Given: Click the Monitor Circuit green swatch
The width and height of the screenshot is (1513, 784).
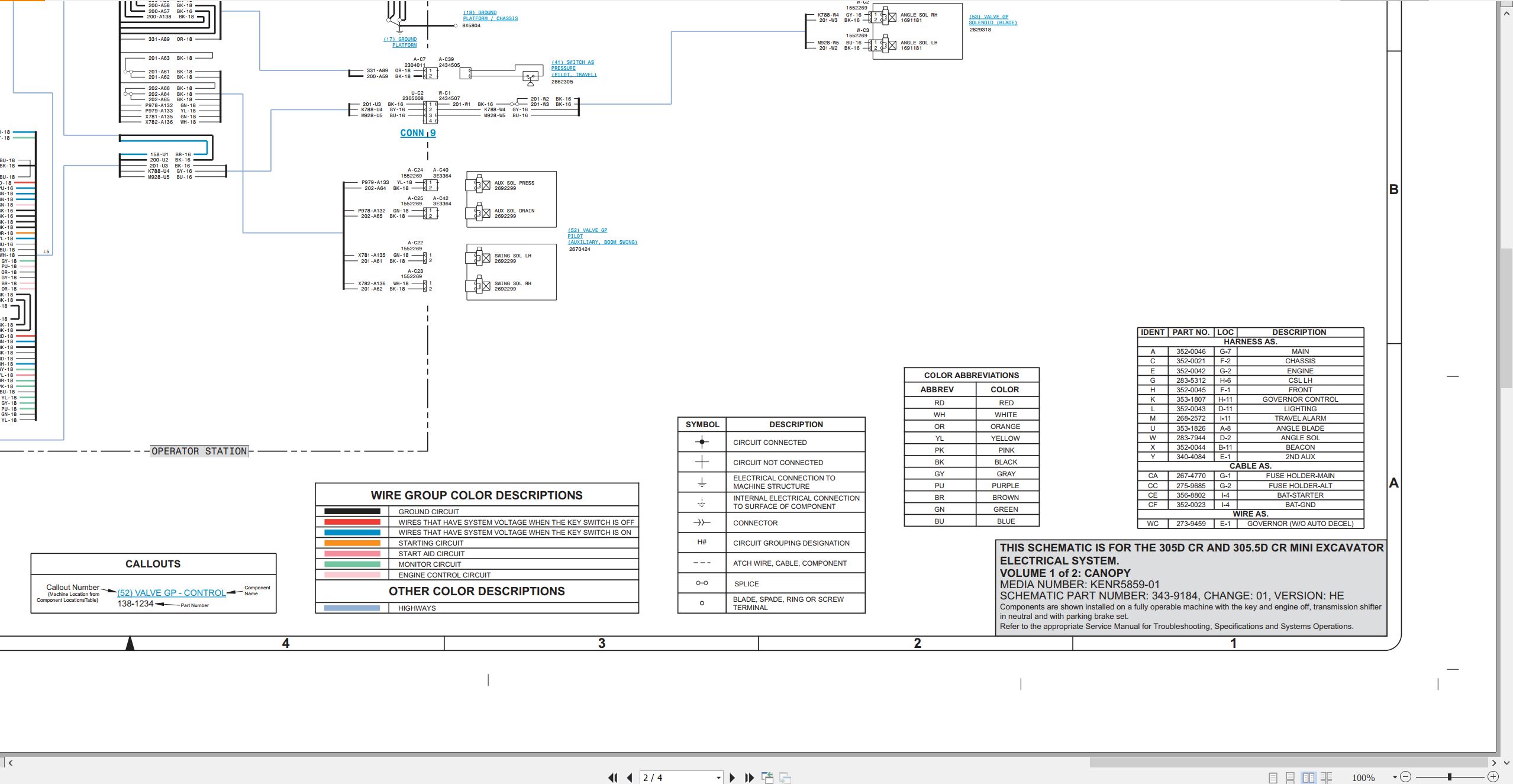Looking at the screenshot, I should click(x=352, y=564).
